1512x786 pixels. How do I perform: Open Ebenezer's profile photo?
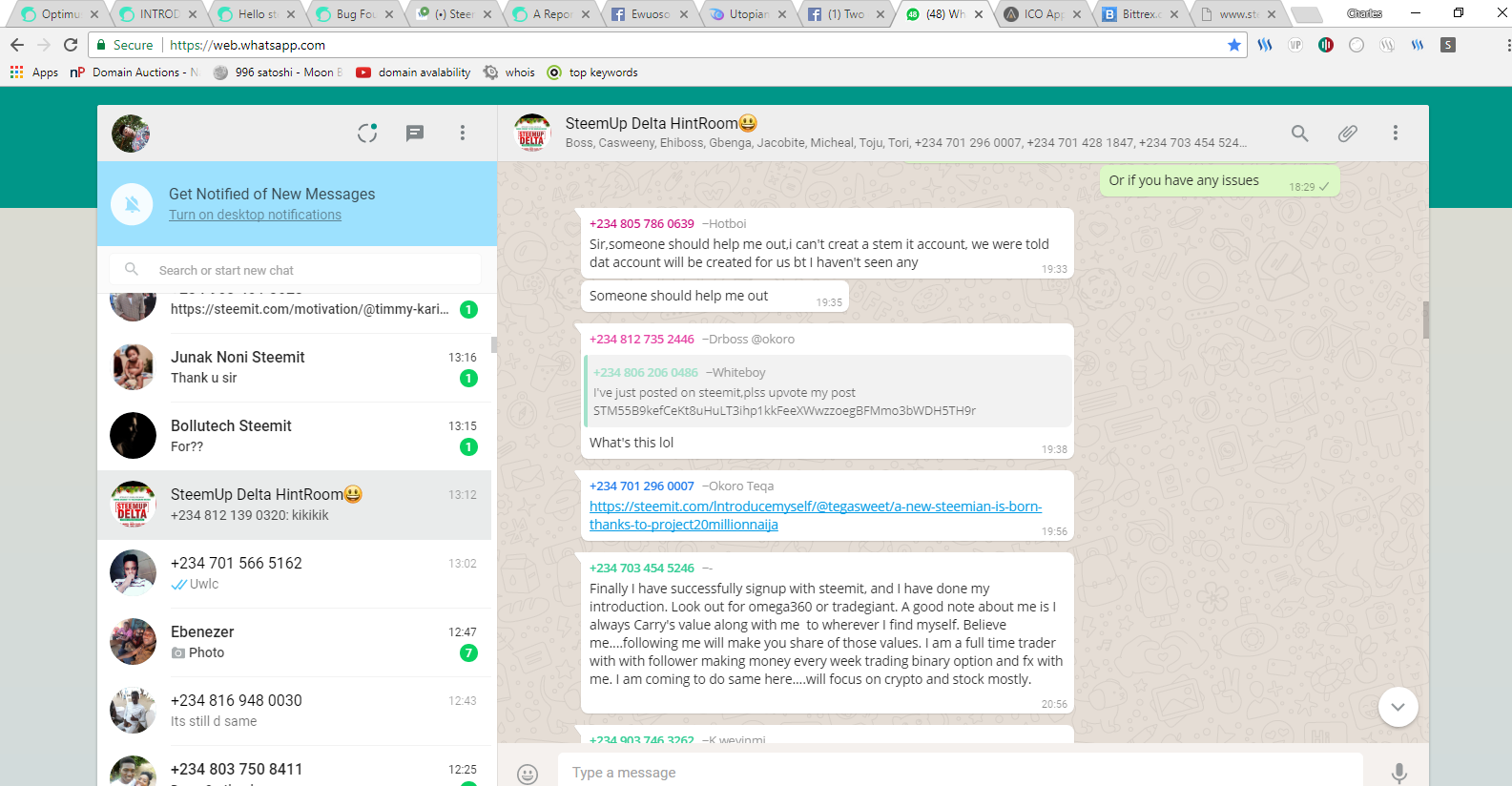click(134, 642)
